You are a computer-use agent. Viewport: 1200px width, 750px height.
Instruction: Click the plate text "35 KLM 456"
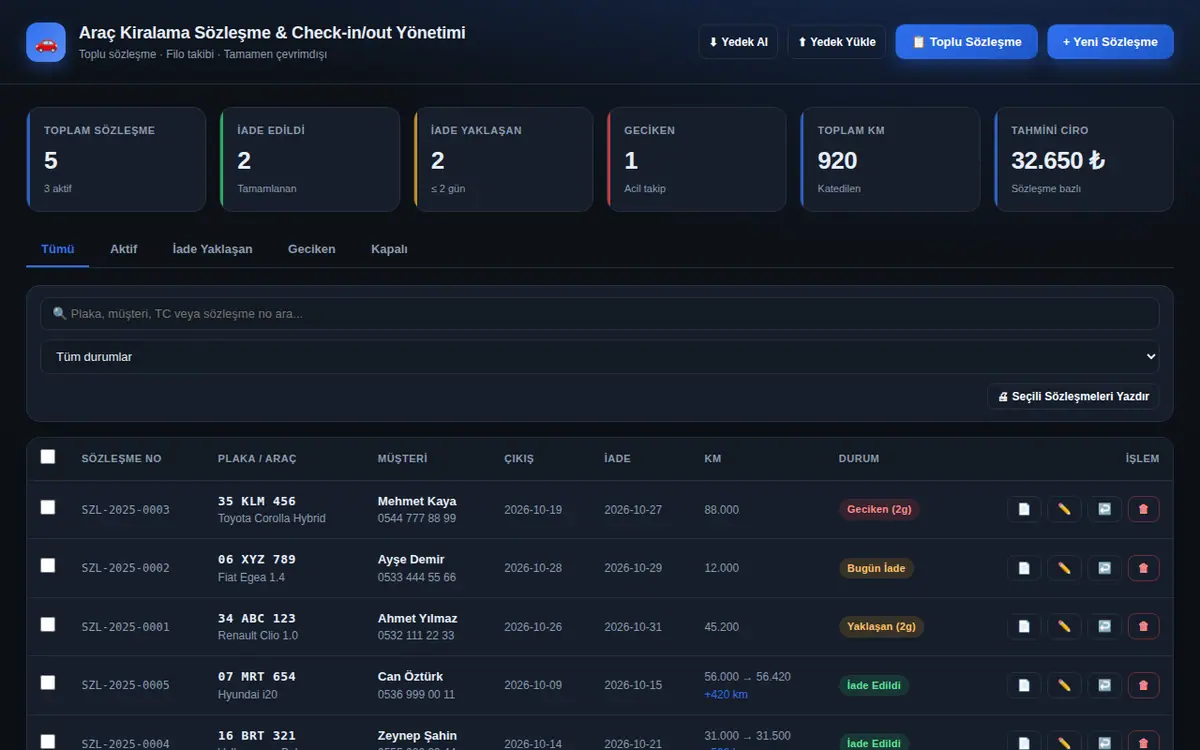[257, 501]
